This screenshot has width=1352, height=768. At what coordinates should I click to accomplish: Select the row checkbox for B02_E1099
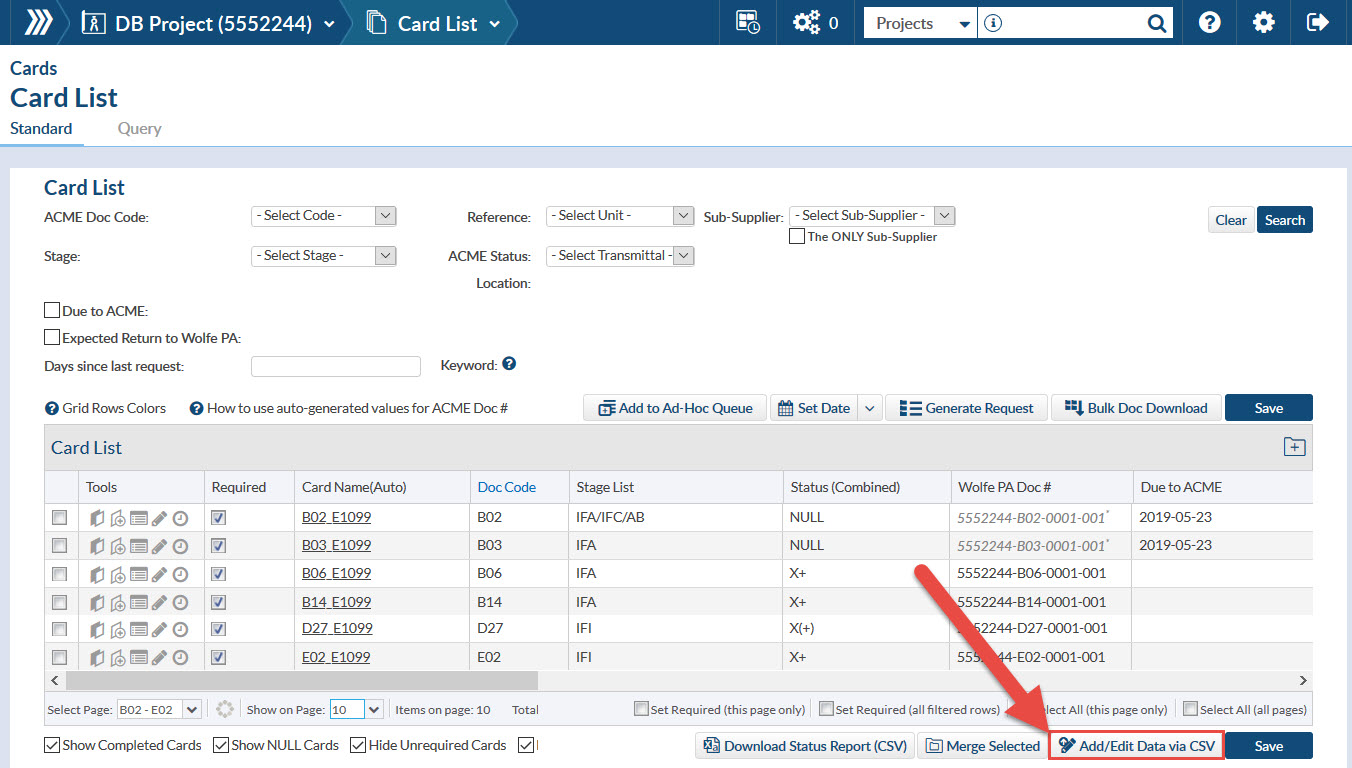pyautogui.click(x=60, y=518)
